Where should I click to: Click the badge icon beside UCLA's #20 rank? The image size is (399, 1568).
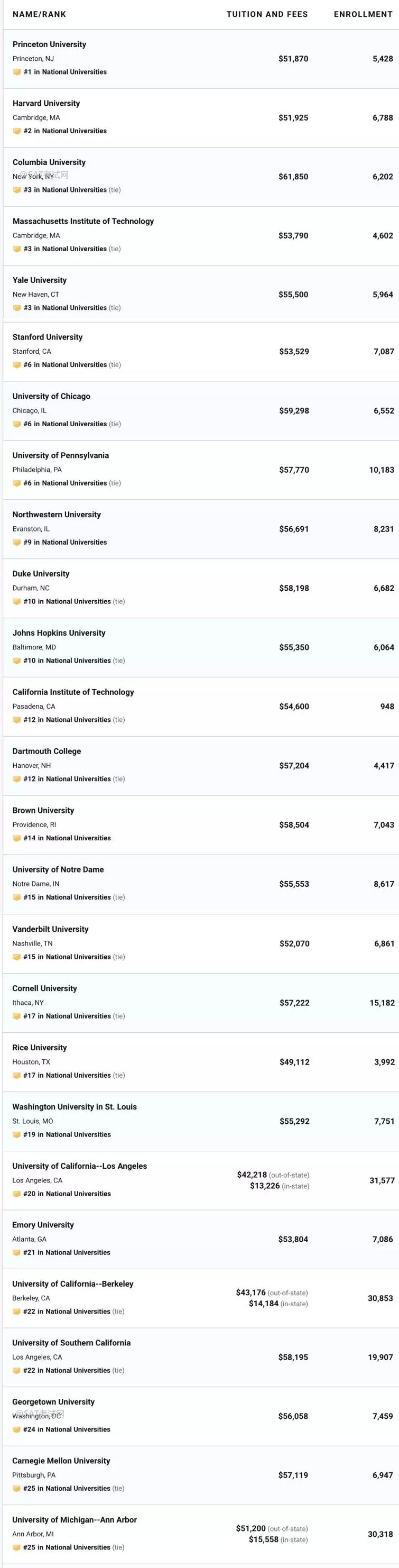pos(17,1194)
